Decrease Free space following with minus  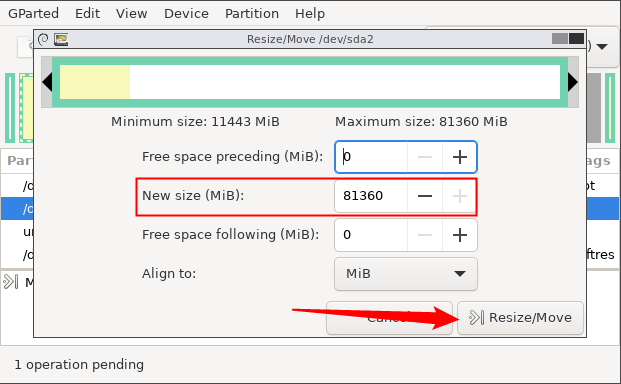pyautogui.click(x=425, y=235)
